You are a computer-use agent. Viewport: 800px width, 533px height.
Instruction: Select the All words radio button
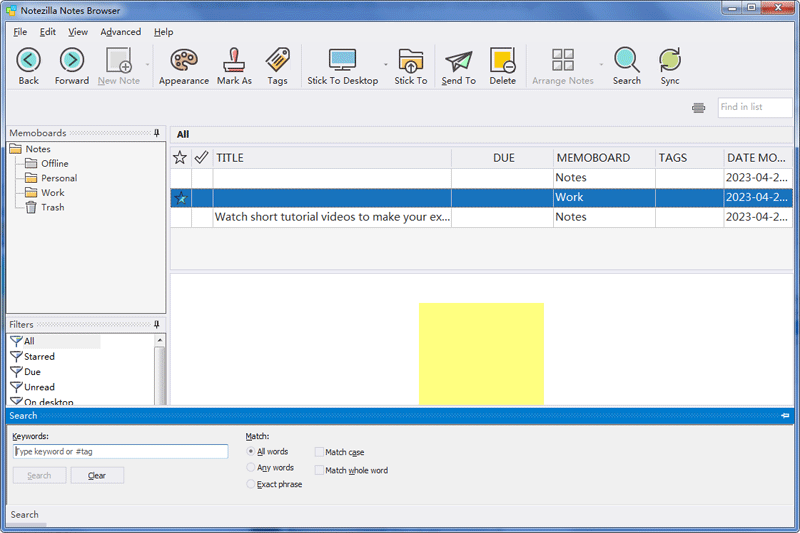click(251, 451)
